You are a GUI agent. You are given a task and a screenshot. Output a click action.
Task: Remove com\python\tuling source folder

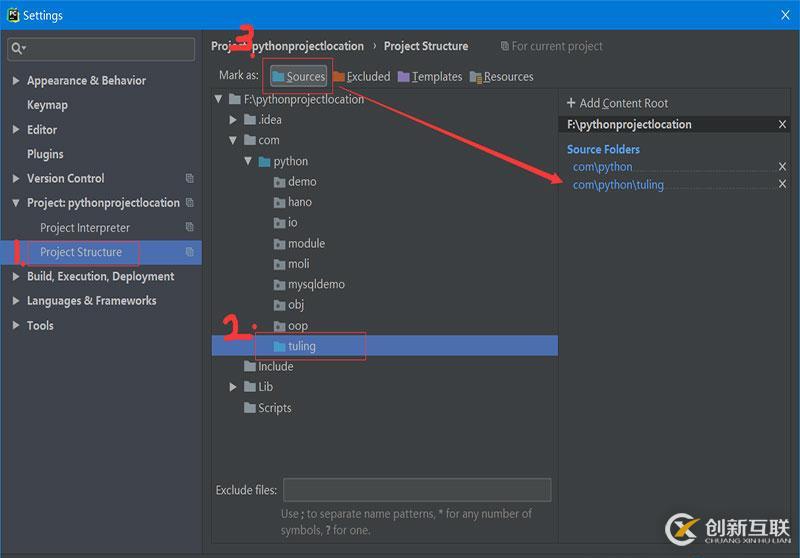(782, 184)
